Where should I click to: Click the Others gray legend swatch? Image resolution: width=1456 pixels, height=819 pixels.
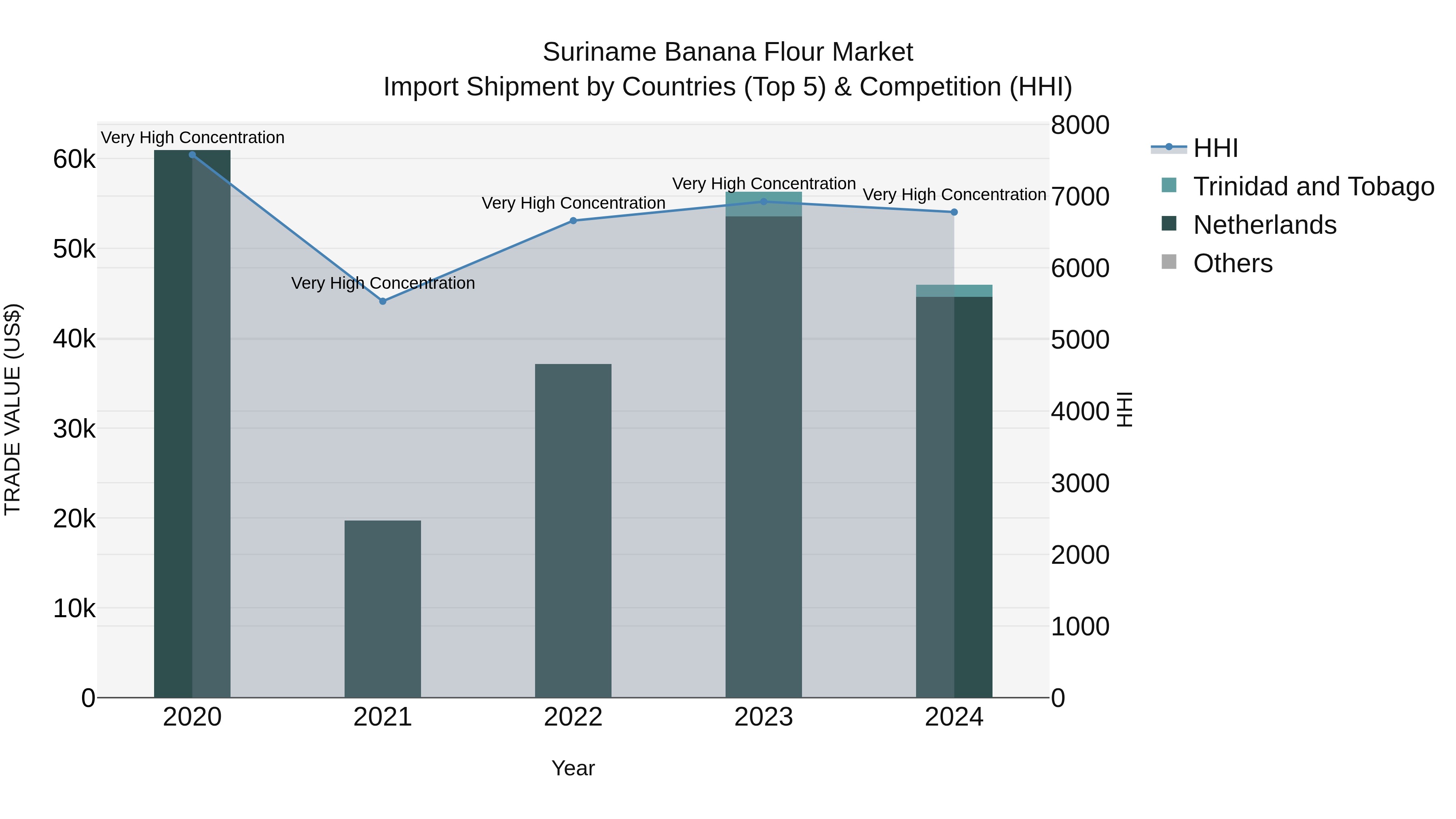pos(1169,262)
